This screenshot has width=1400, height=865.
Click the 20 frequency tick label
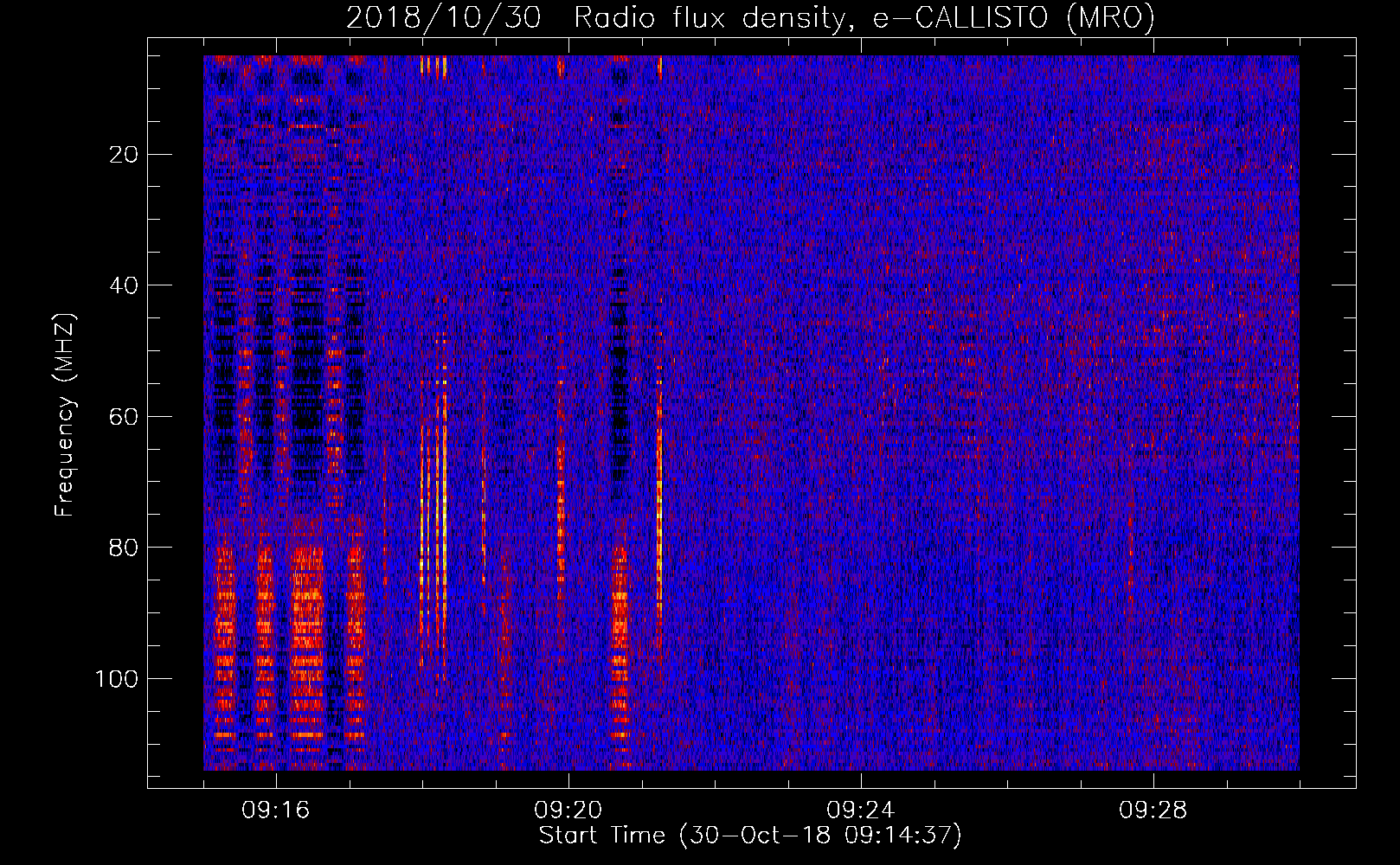pyautogui.click(x=125, y=155)
